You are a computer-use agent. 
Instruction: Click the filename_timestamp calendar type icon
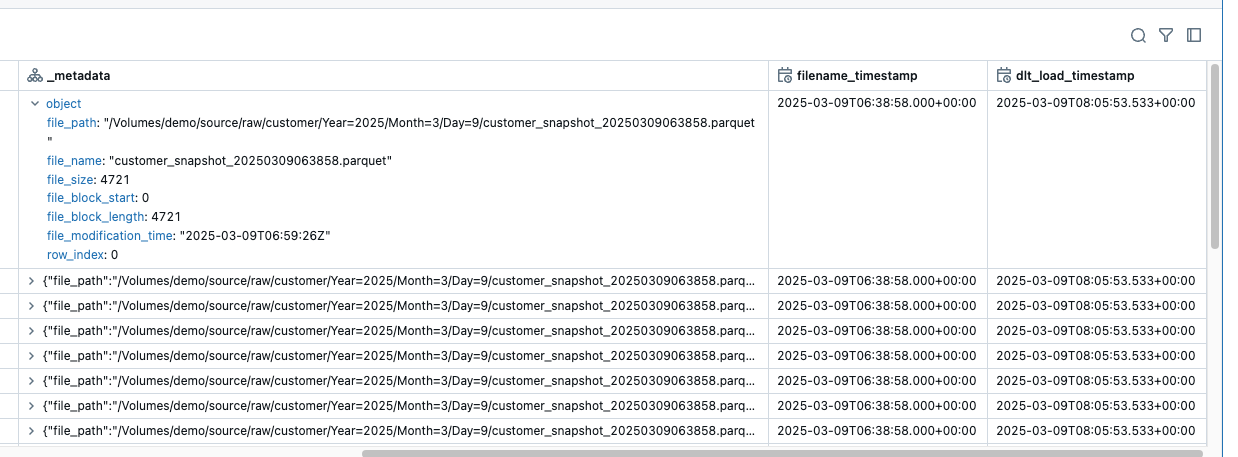(x=785, y=76)
